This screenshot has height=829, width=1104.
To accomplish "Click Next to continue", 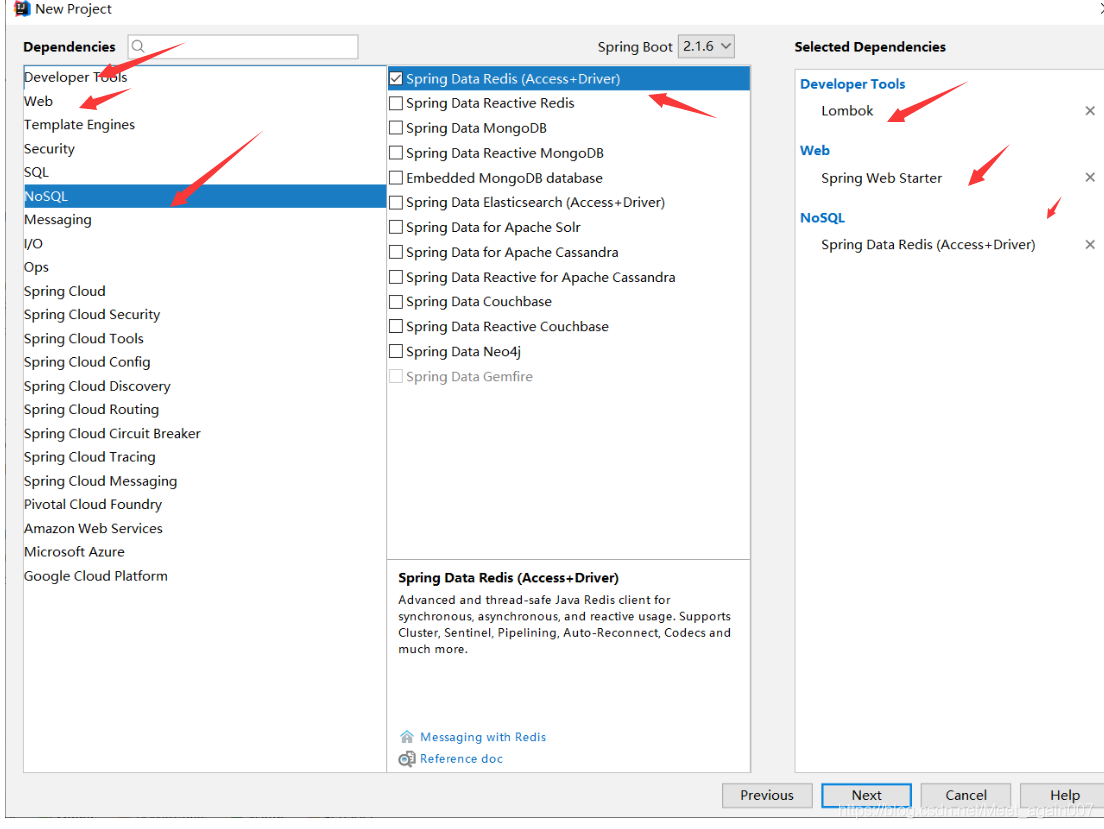I will click(x=866, y=795).
